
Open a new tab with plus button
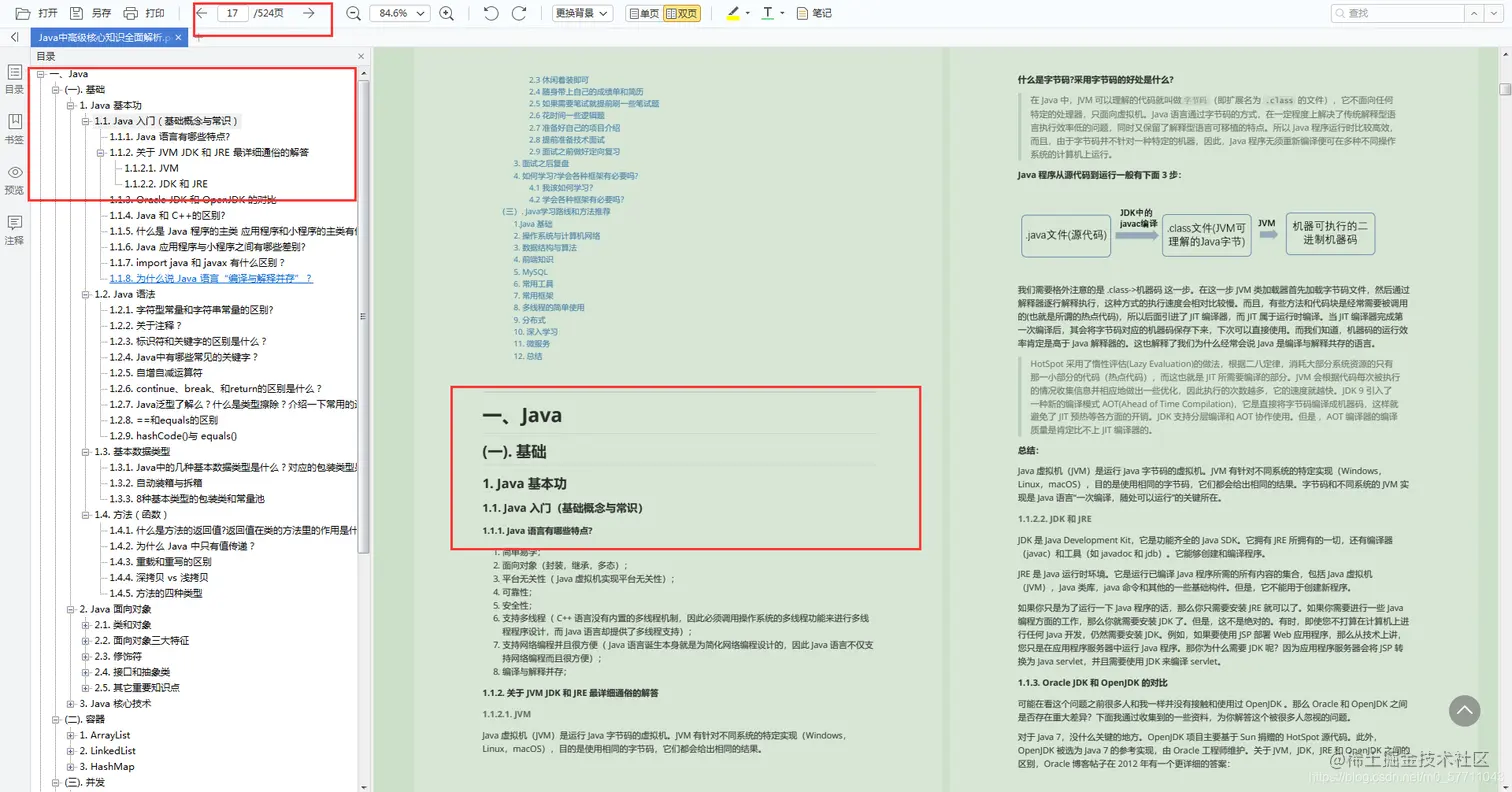pos(197,37)
